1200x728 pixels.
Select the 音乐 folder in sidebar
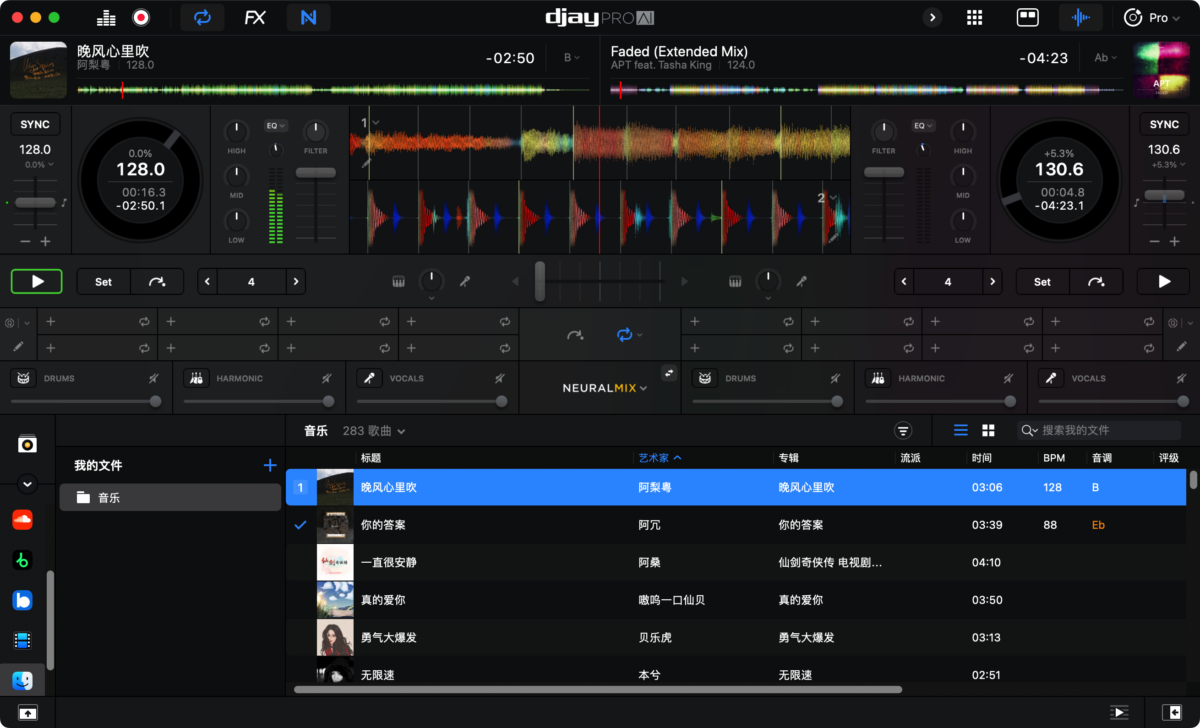click(170, 497)
